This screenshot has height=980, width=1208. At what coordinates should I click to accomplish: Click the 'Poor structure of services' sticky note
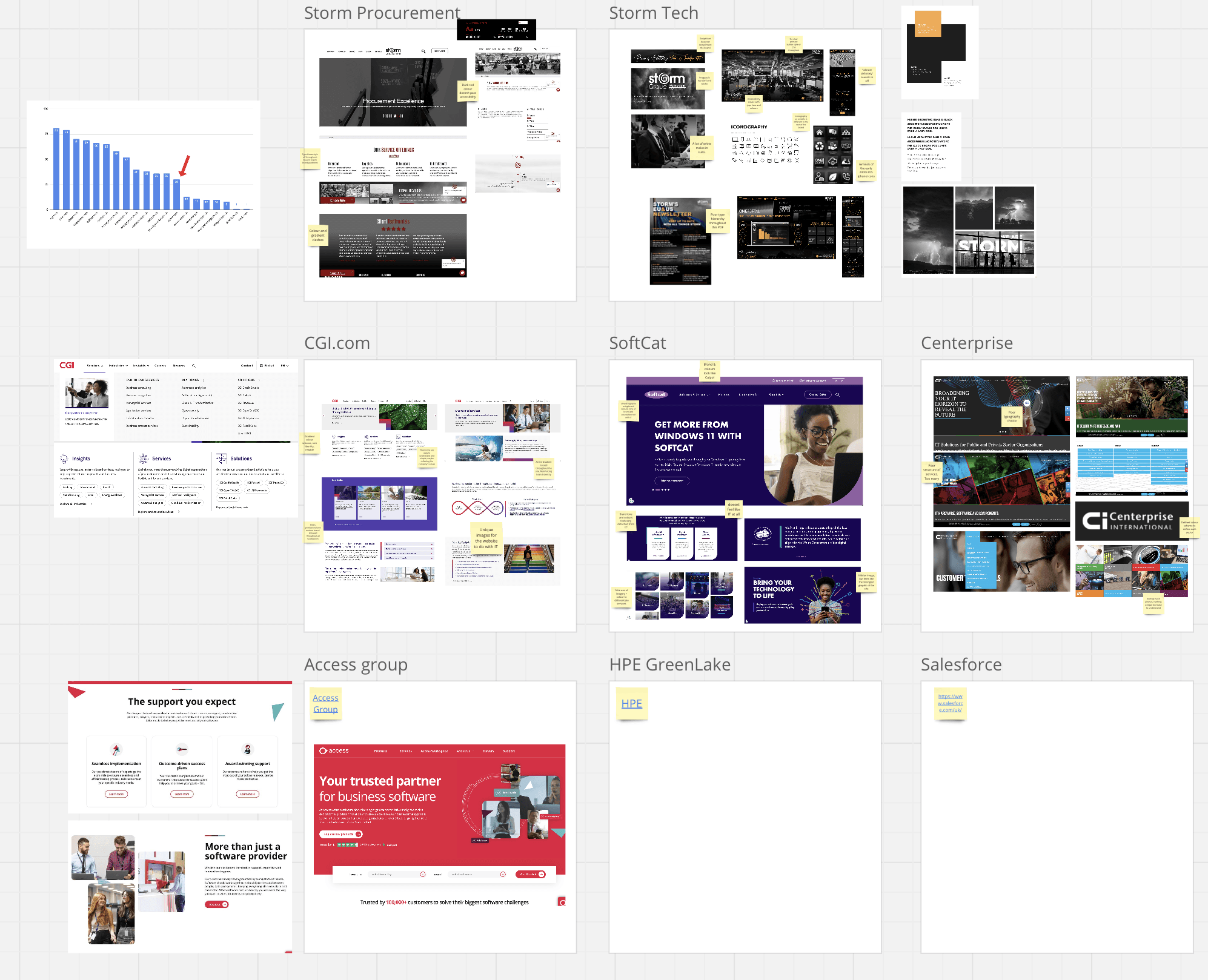(931, 473)
